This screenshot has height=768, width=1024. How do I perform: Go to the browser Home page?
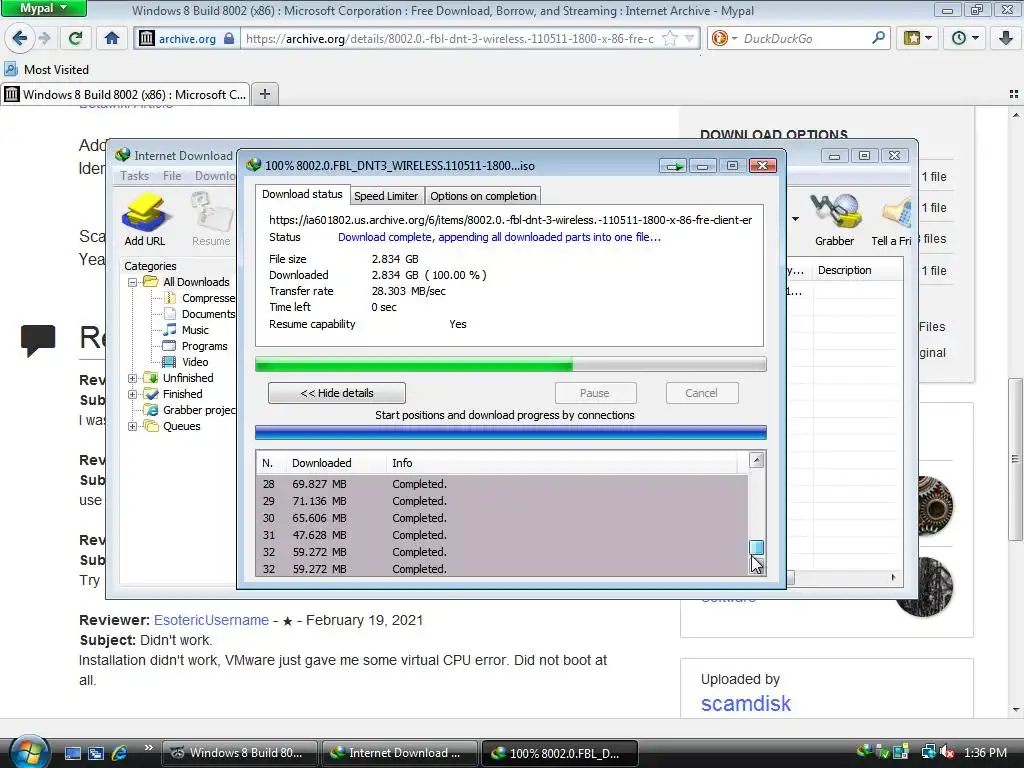tap(112, 39)
